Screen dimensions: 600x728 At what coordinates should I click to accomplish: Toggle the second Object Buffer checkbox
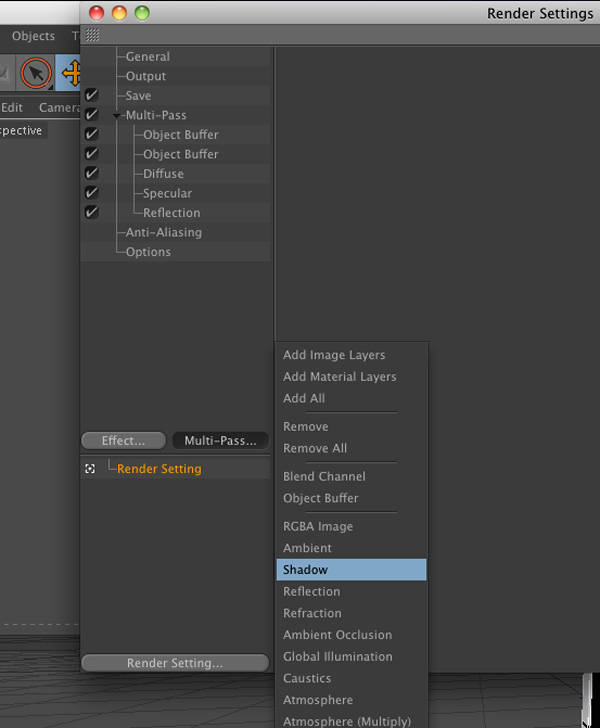pos(91,154)
